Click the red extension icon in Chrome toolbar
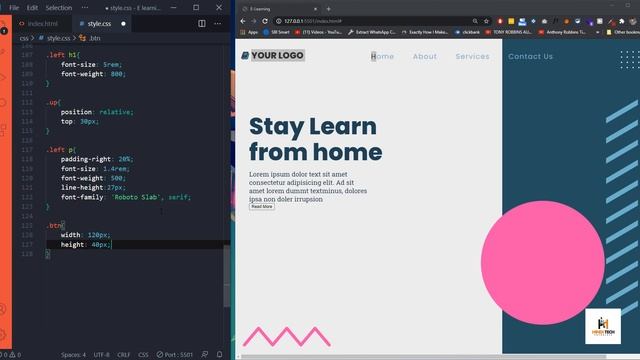Image resolution: width=640 pixels, height=360 pixels. click(x=500, y=21)
